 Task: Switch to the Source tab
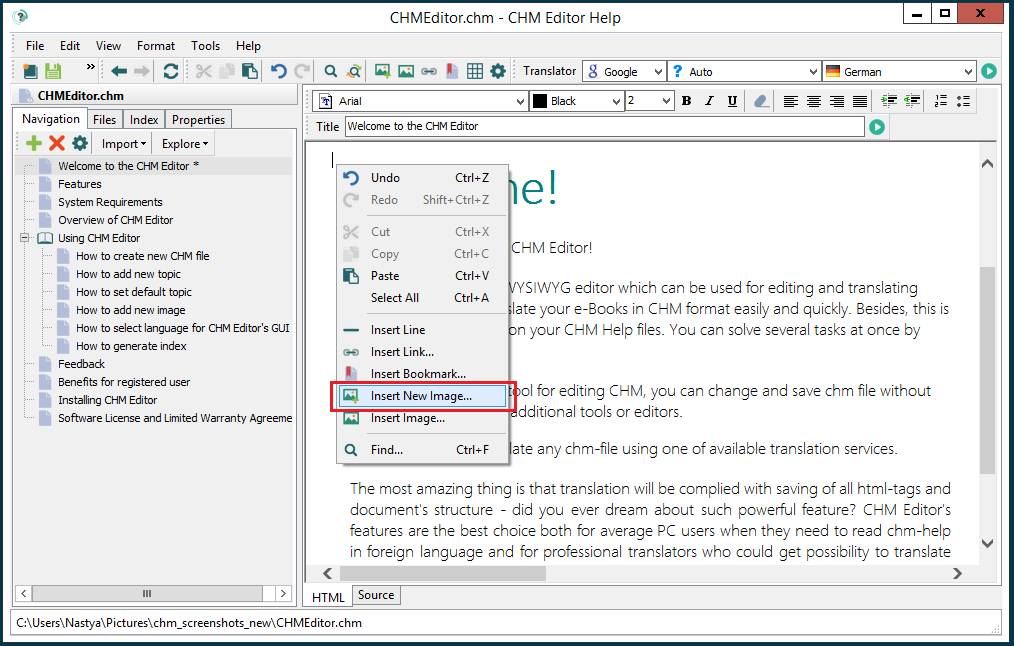[x=375, y=595]
